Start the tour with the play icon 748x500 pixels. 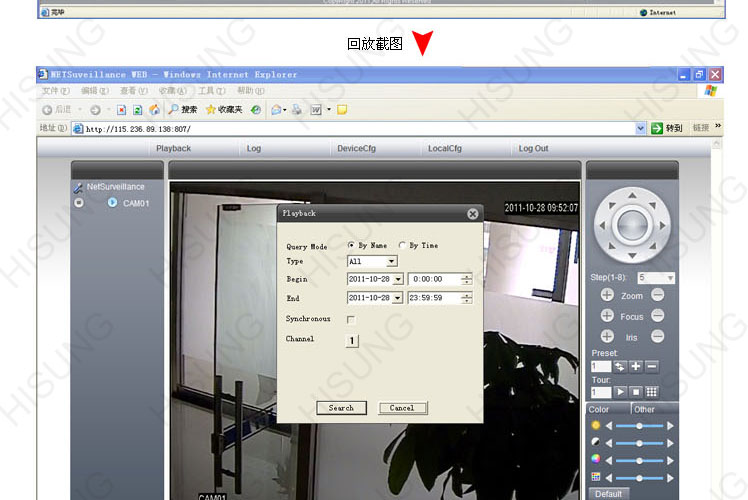coord(620,392)
